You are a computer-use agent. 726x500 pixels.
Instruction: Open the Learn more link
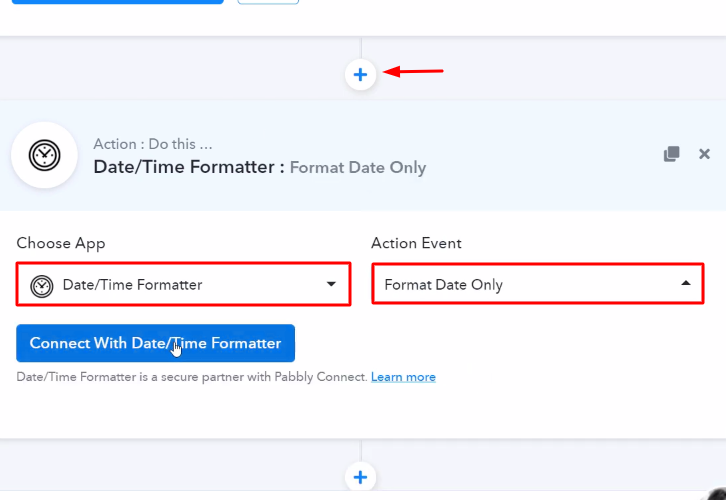pos(403,377)
